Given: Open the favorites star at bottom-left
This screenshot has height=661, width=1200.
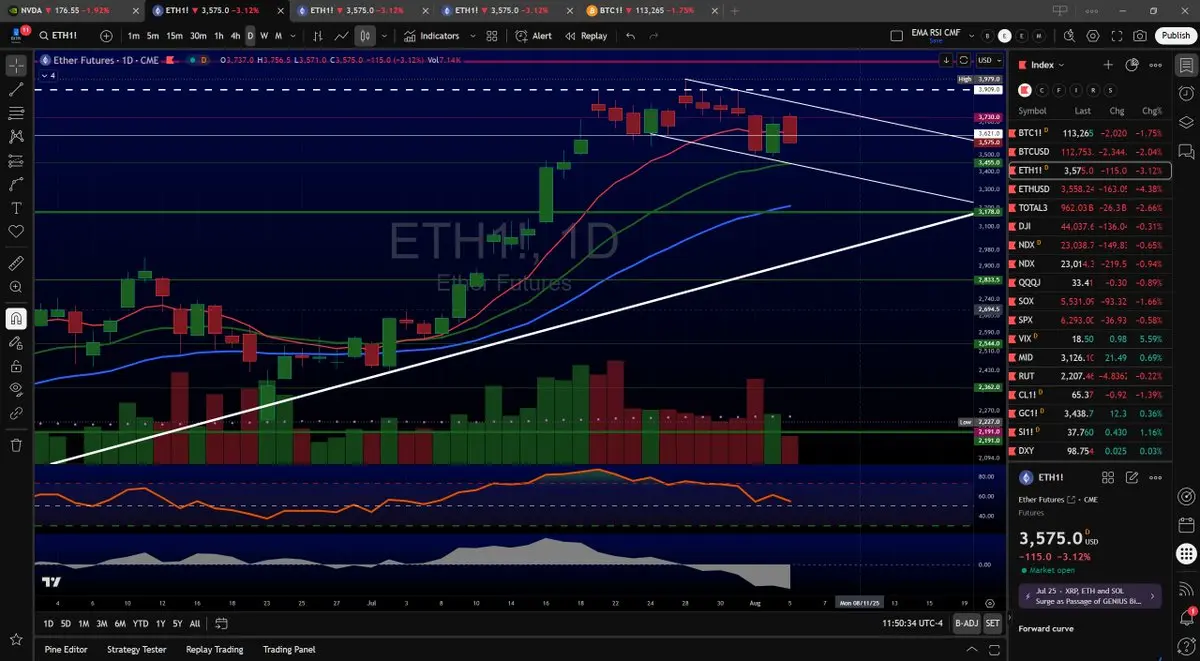Looking at the screenshot, I should 16,640.
